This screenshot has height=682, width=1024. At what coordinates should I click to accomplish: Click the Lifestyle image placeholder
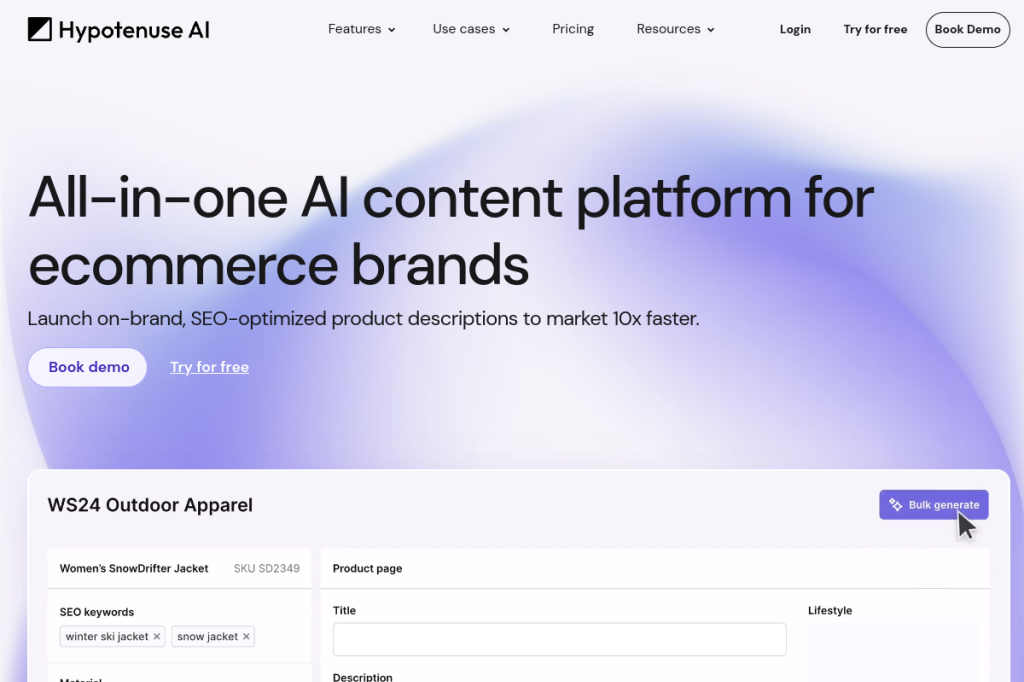tap(893, 653)
